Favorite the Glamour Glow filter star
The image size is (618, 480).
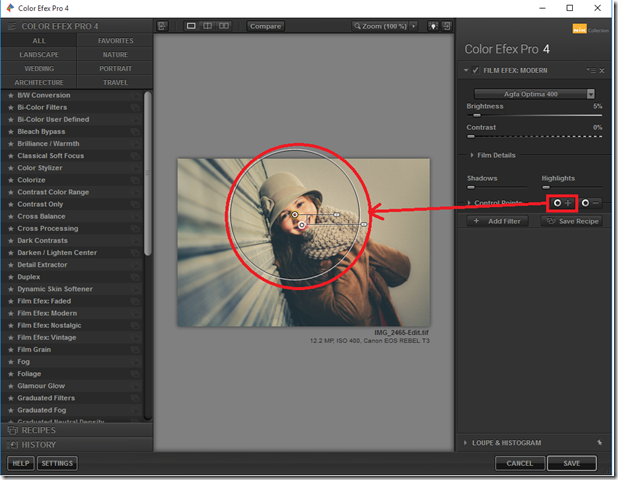click(11, 386)
